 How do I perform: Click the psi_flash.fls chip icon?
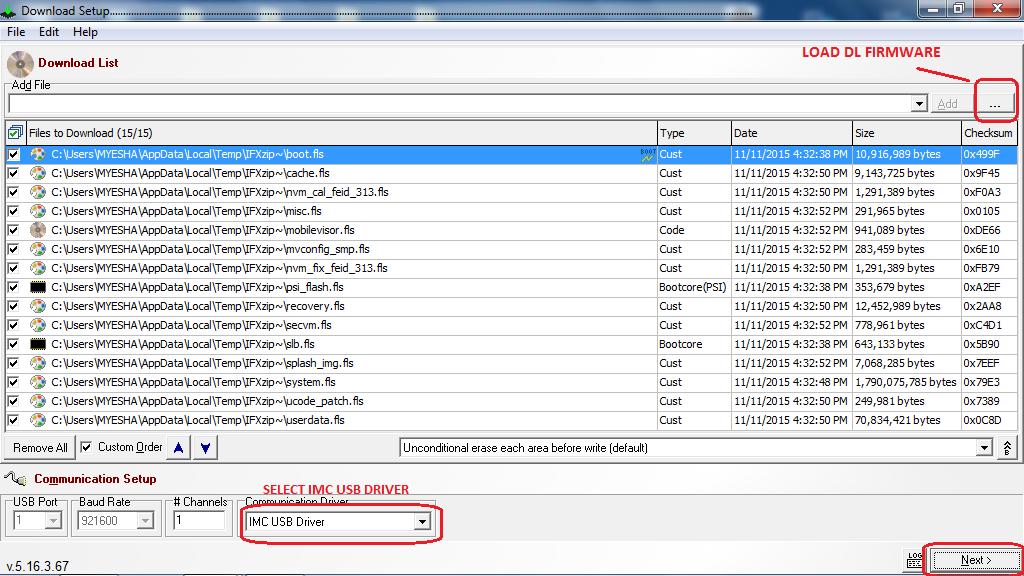pos(38,287)
